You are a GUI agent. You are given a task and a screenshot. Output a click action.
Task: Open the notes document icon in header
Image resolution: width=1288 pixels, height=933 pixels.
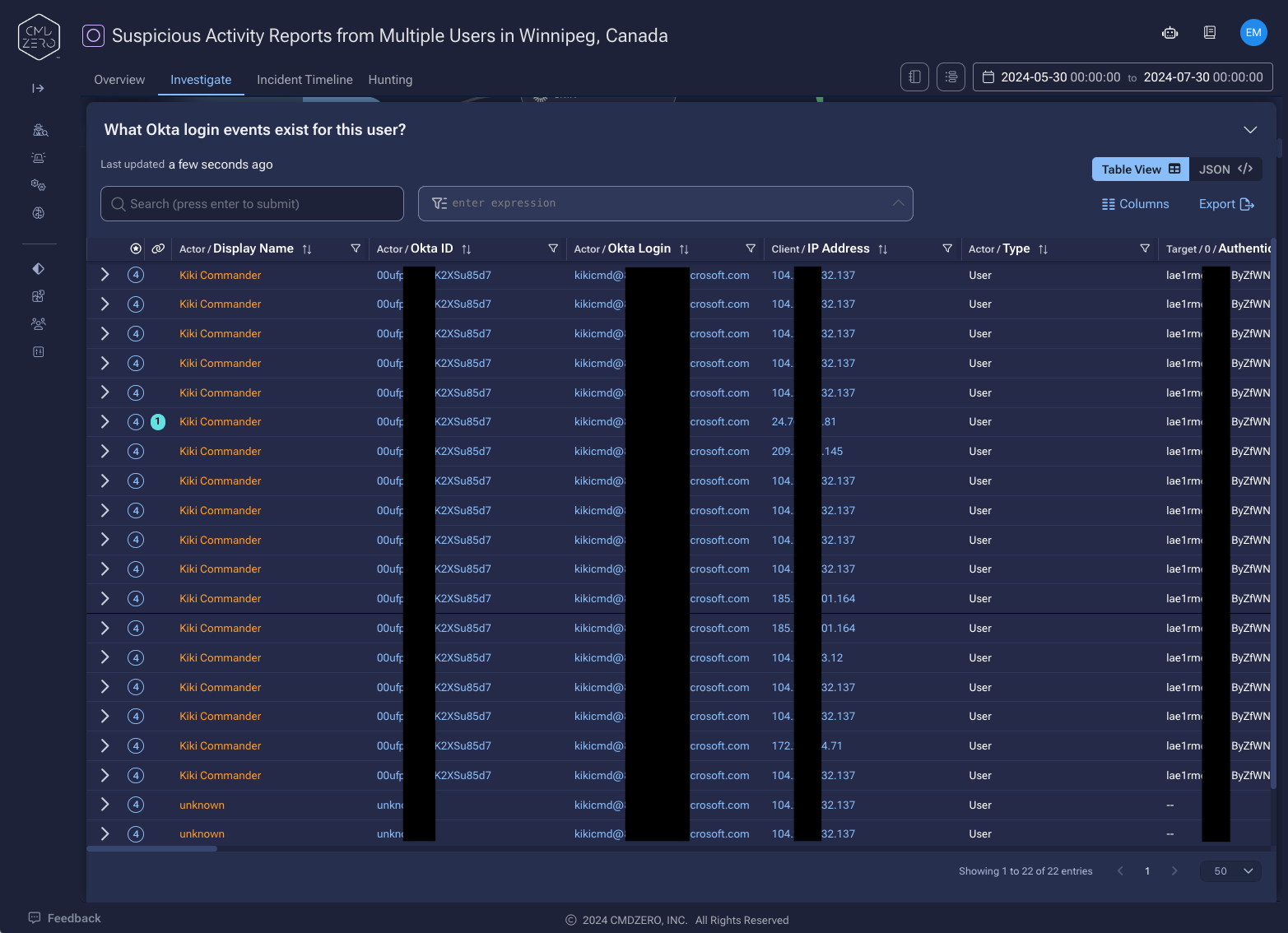(x=1210, y=33)
